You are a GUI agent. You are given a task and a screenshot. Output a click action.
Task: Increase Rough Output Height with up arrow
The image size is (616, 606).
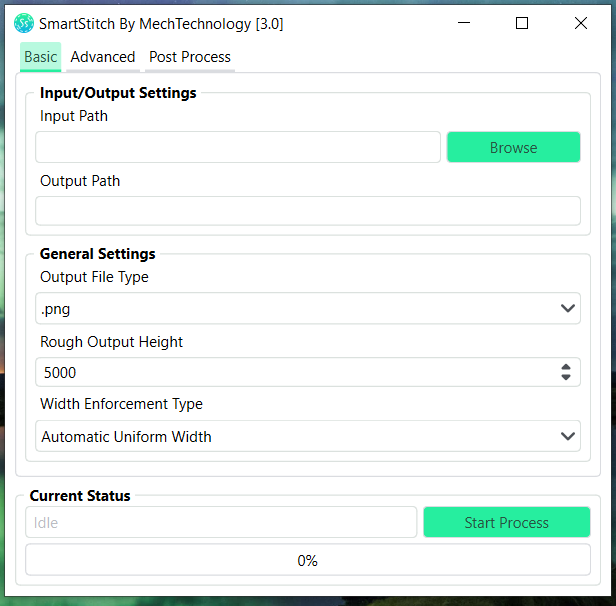click(566, 367)
